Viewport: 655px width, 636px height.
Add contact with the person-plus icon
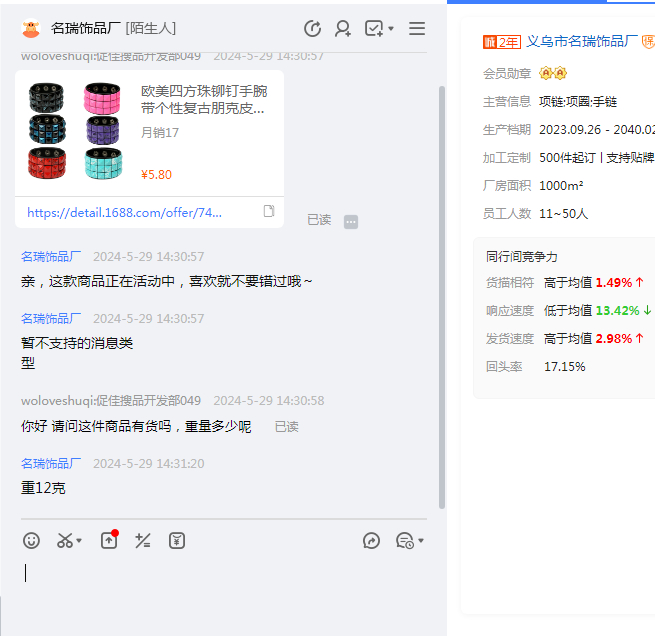[x=343, y=29]
